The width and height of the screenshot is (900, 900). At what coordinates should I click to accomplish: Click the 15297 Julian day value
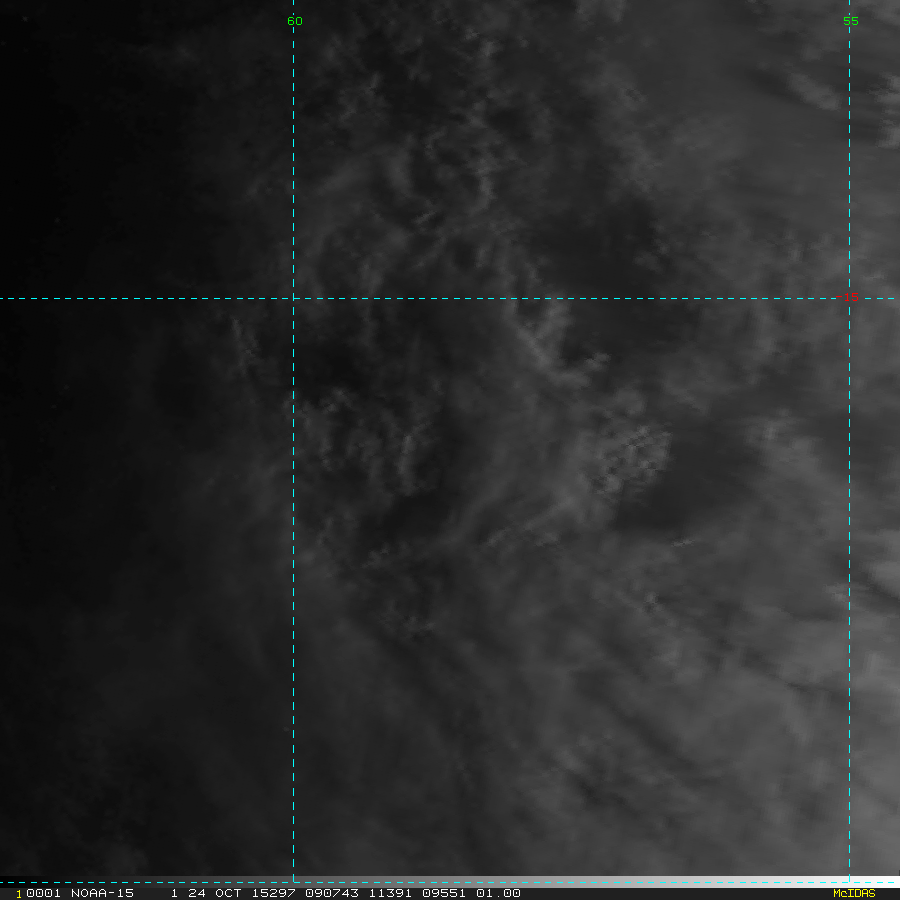click(x=273, y=893)
